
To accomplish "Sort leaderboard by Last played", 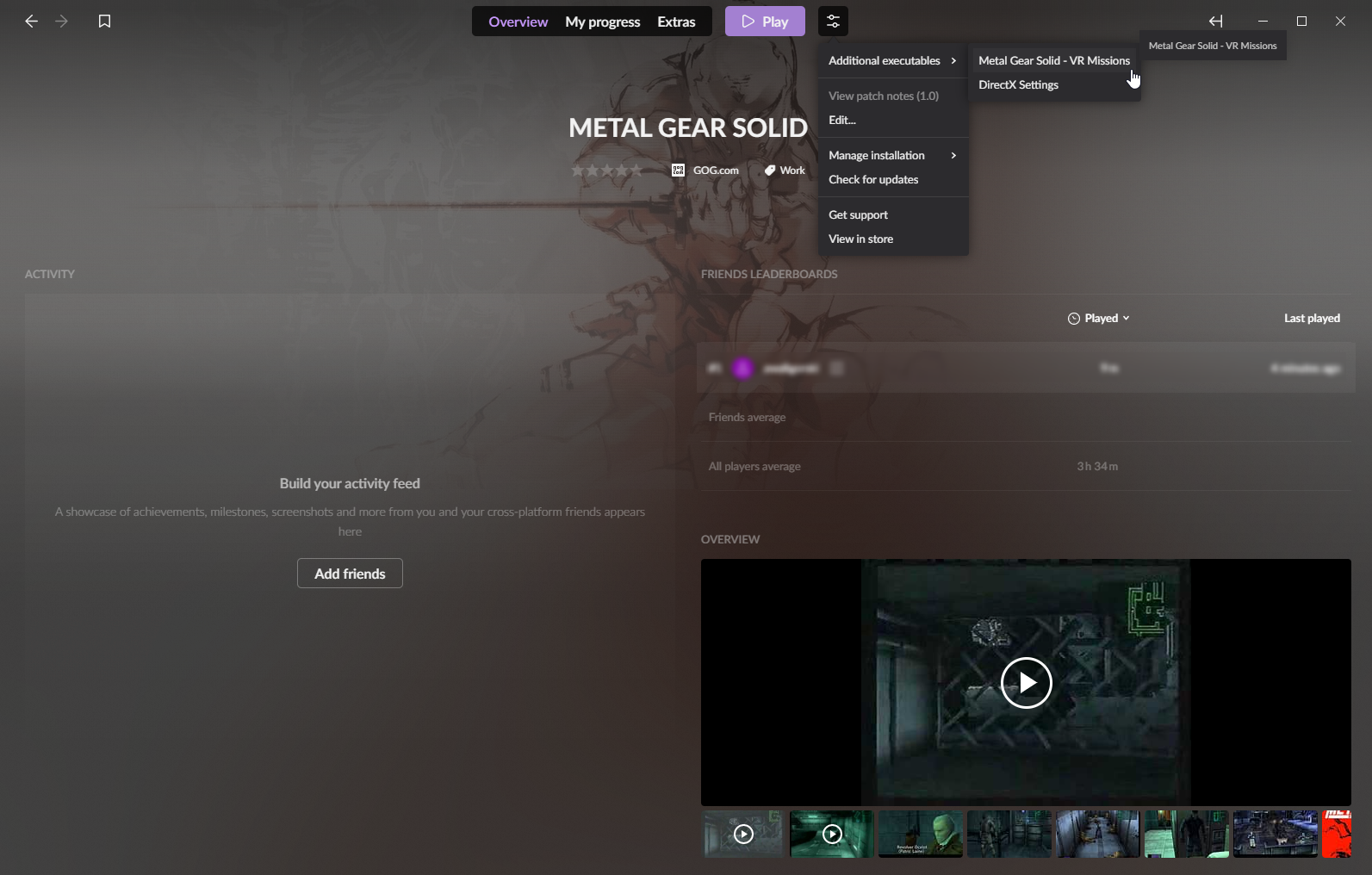I will coord(1311,319).
